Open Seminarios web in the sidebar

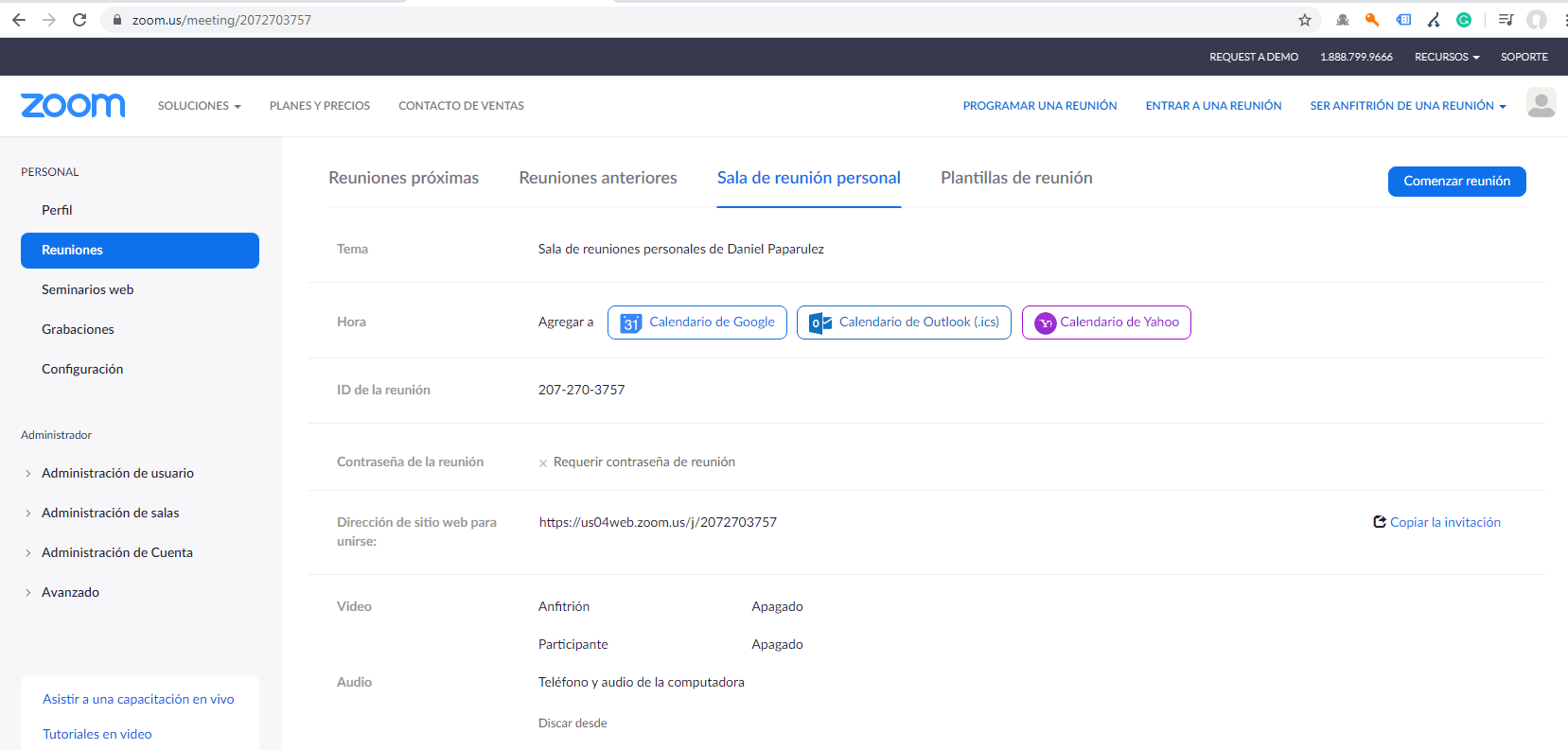87,289
